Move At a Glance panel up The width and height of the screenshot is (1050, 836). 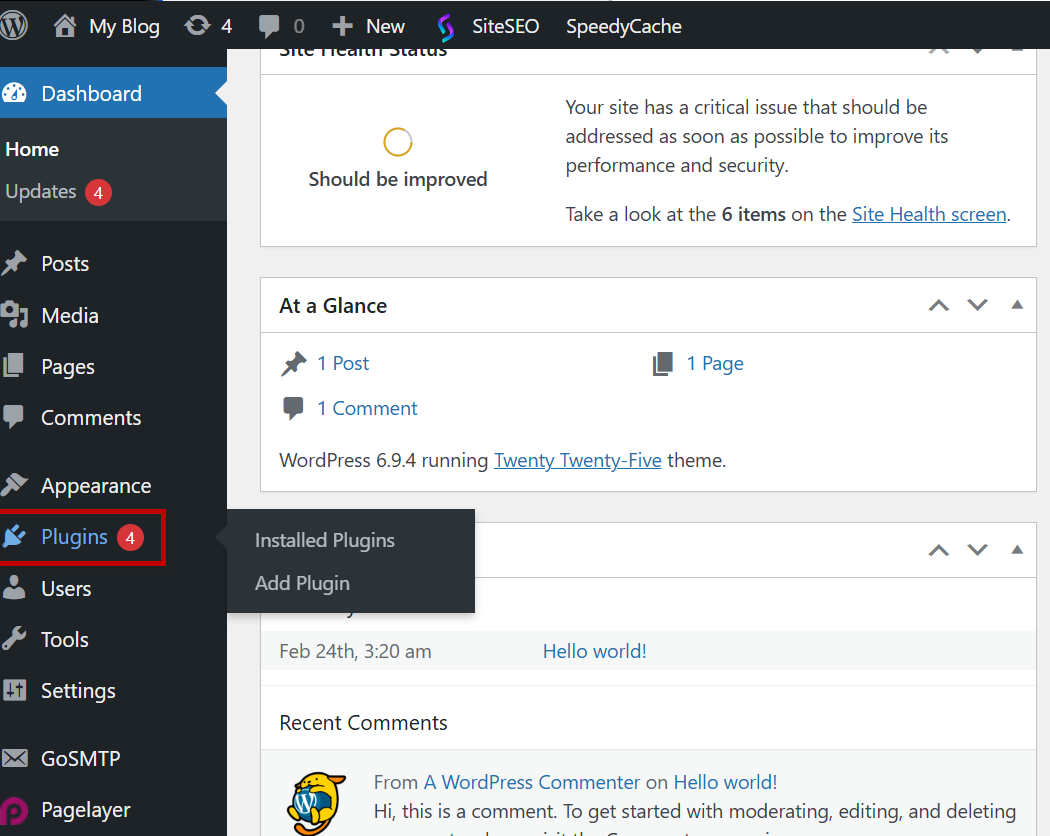click(x=938, y=305)
